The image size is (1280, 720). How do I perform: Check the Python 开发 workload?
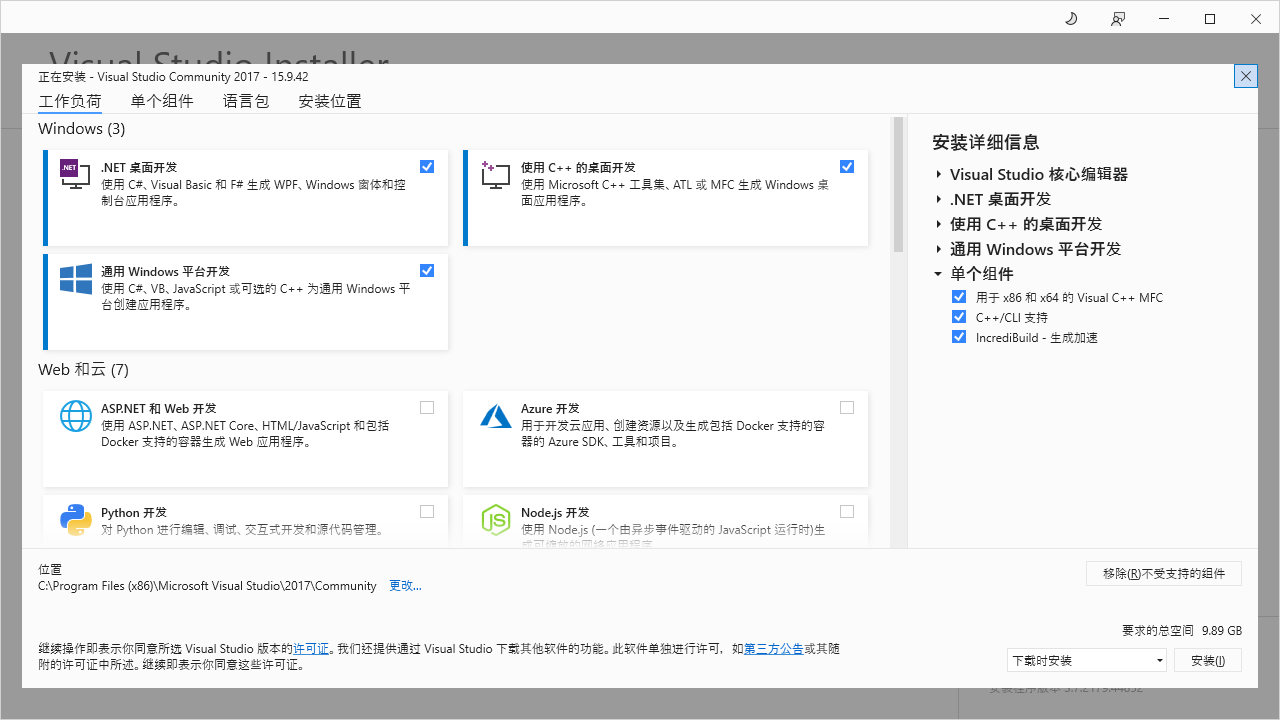tap(427, 511)
